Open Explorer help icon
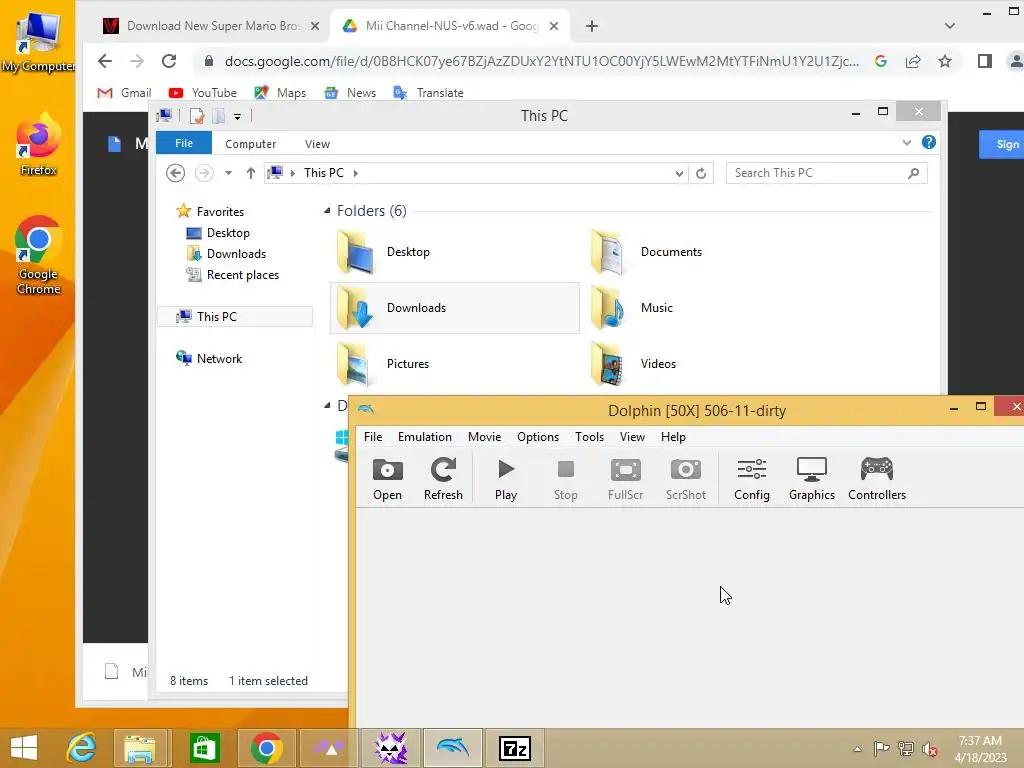This screenshot has width=1024, height=768. (x=929, y=142)
